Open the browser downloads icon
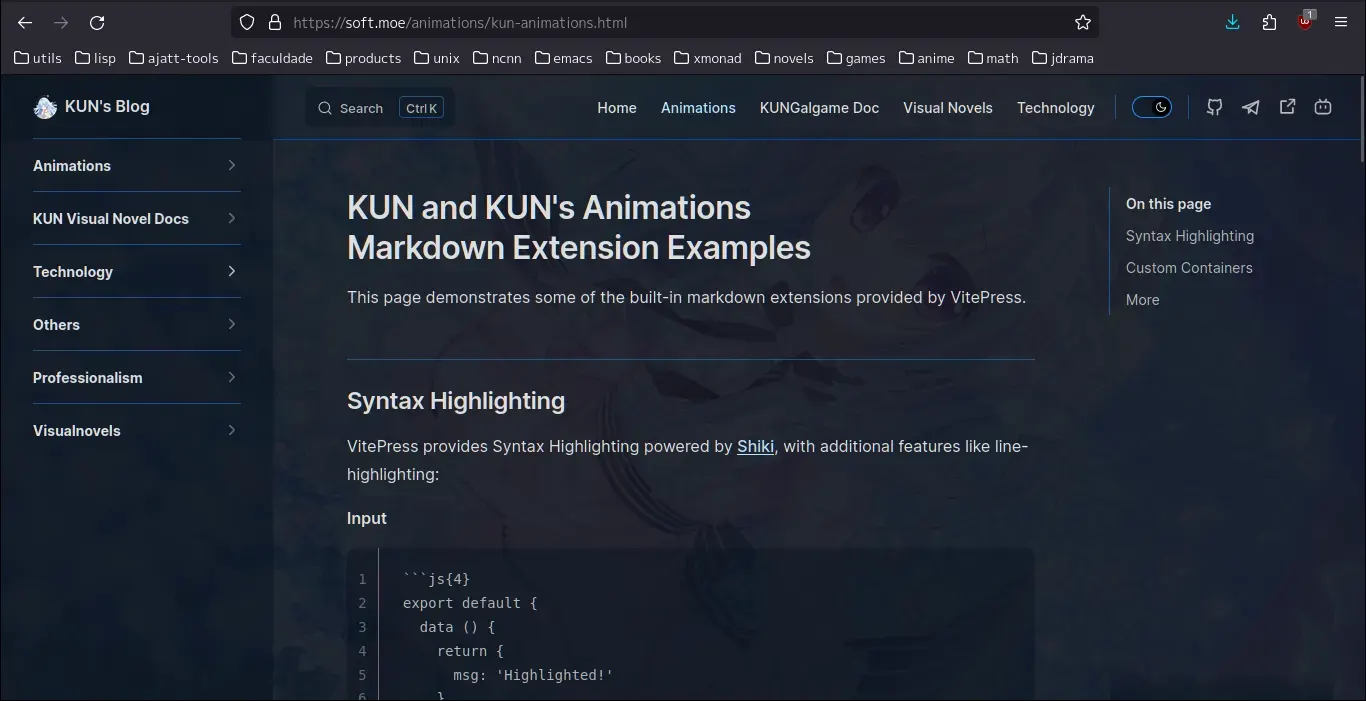The width and height of the screenshot is (1366, 701). pyautogui.click(x=1233, y=22)
